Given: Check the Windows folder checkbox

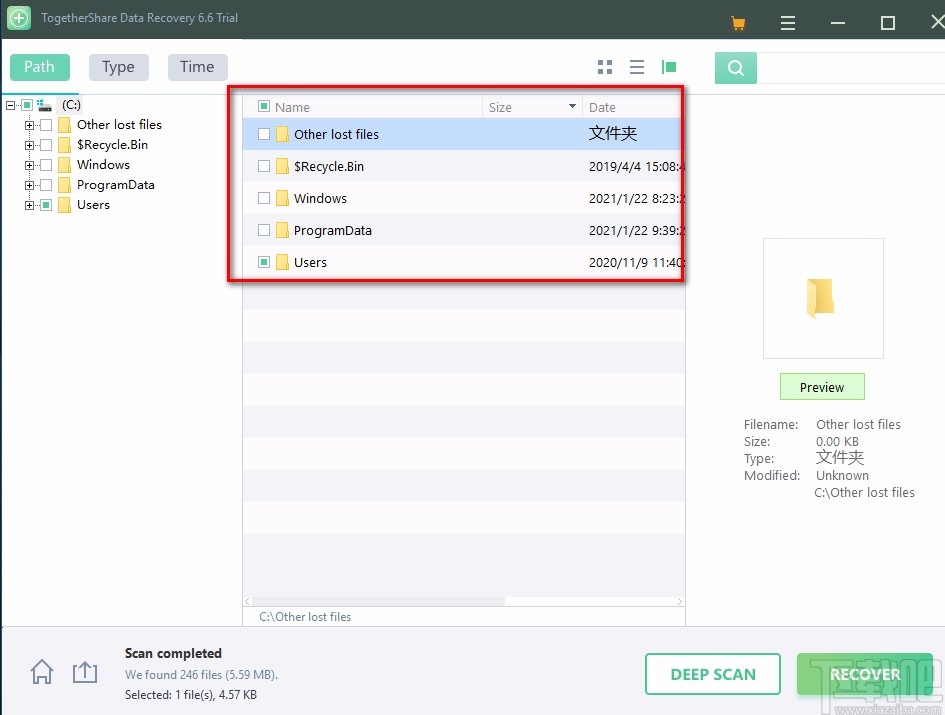Looking at the screenshot, I should 263,198.
